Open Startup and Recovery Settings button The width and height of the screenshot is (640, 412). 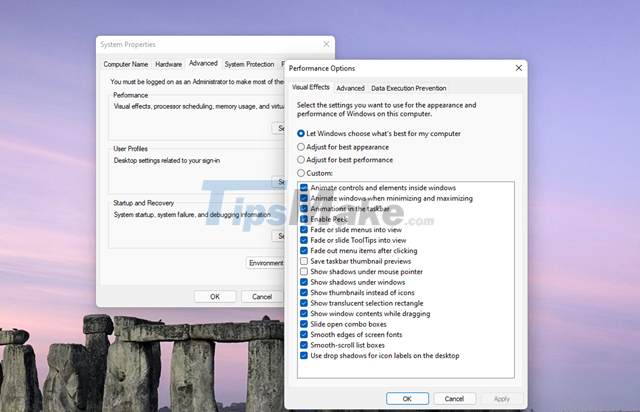pos(279,236)
